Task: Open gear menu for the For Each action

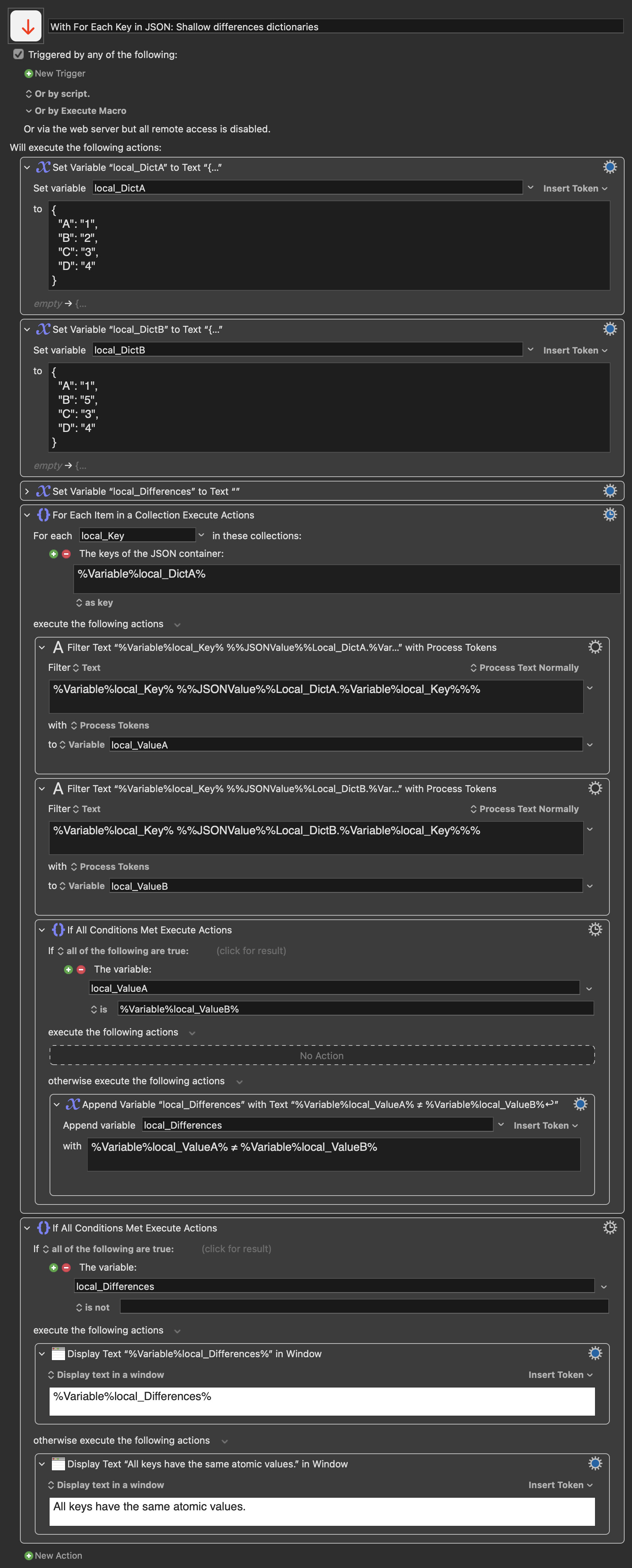Action: click(609, 514)
